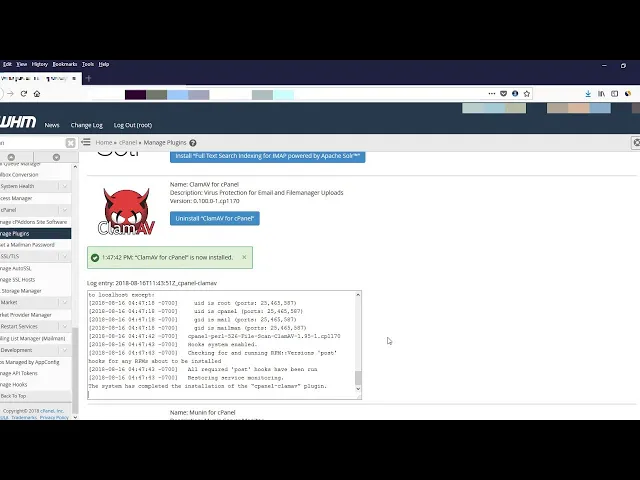Open the View menu
The height and width of the screenshot is (480, 640).
coord(22,64)
